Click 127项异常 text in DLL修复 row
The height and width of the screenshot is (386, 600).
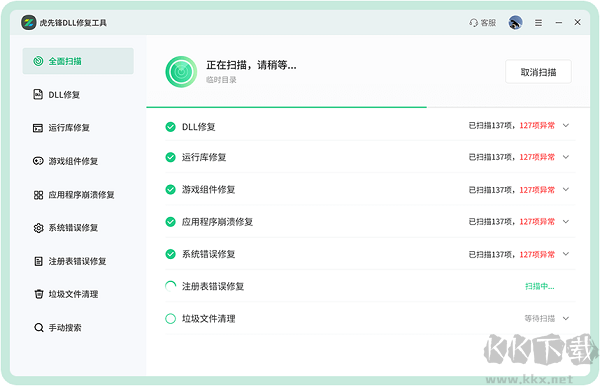coord(537,125)
